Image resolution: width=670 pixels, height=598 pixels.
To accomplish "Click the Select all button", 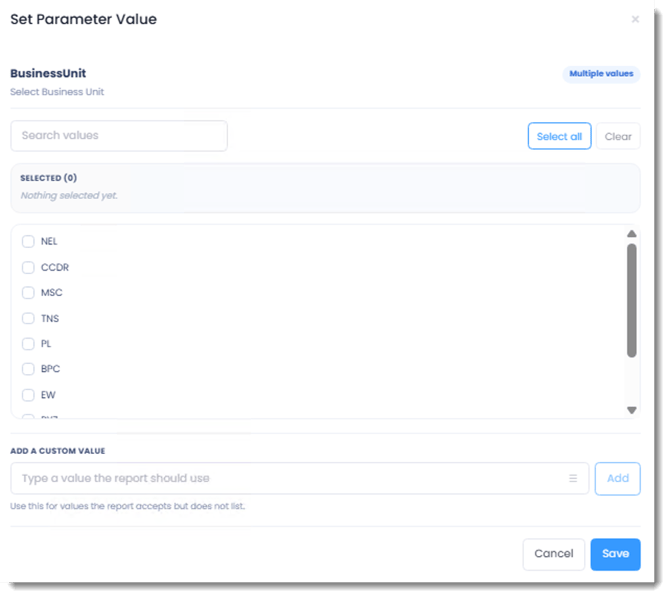I will tap(559, 136).
